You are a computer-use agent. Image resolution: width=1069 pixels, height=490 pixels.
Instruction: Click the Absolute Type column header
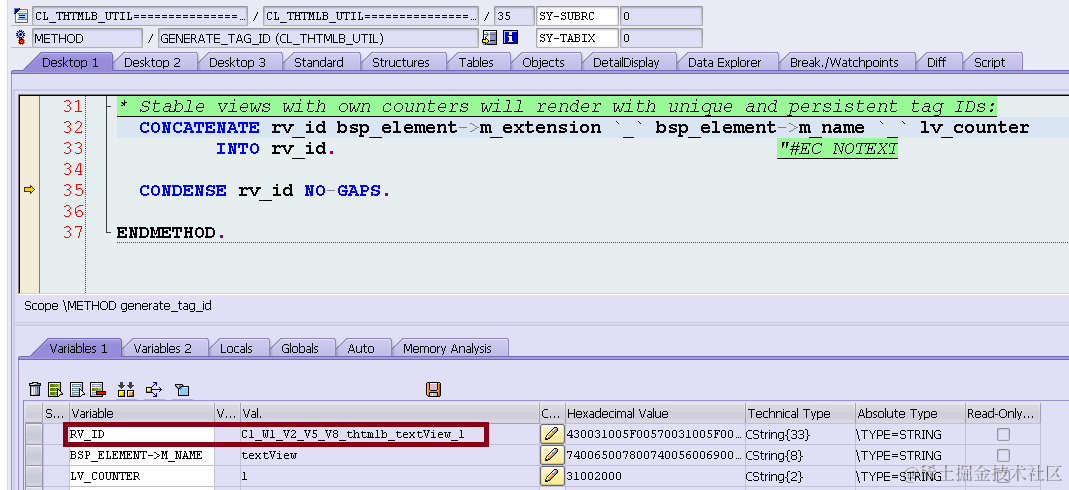coord(909,413)
